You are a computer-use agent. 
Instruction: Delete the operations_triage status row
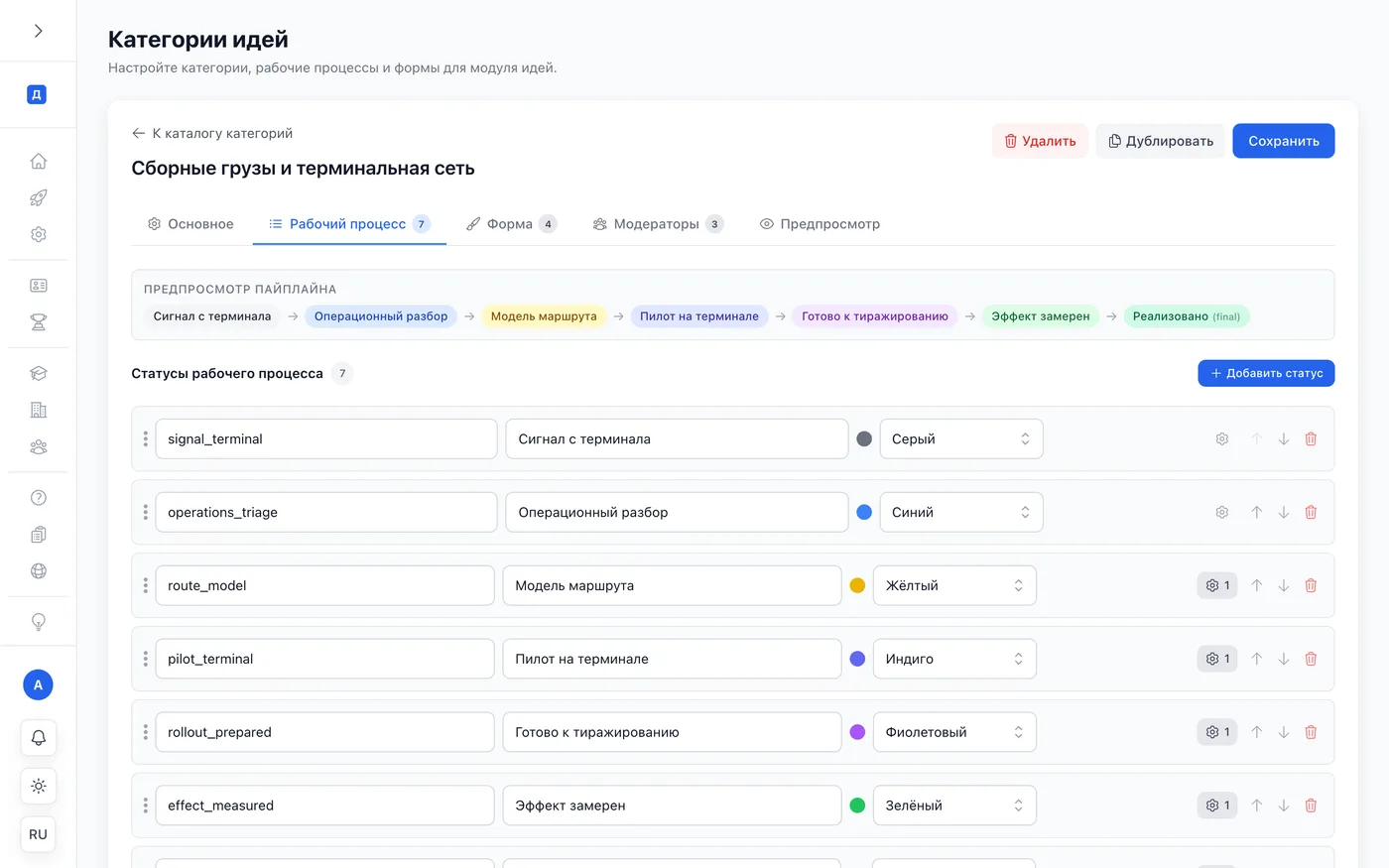pyautogui.click(x=1311, y=512)
